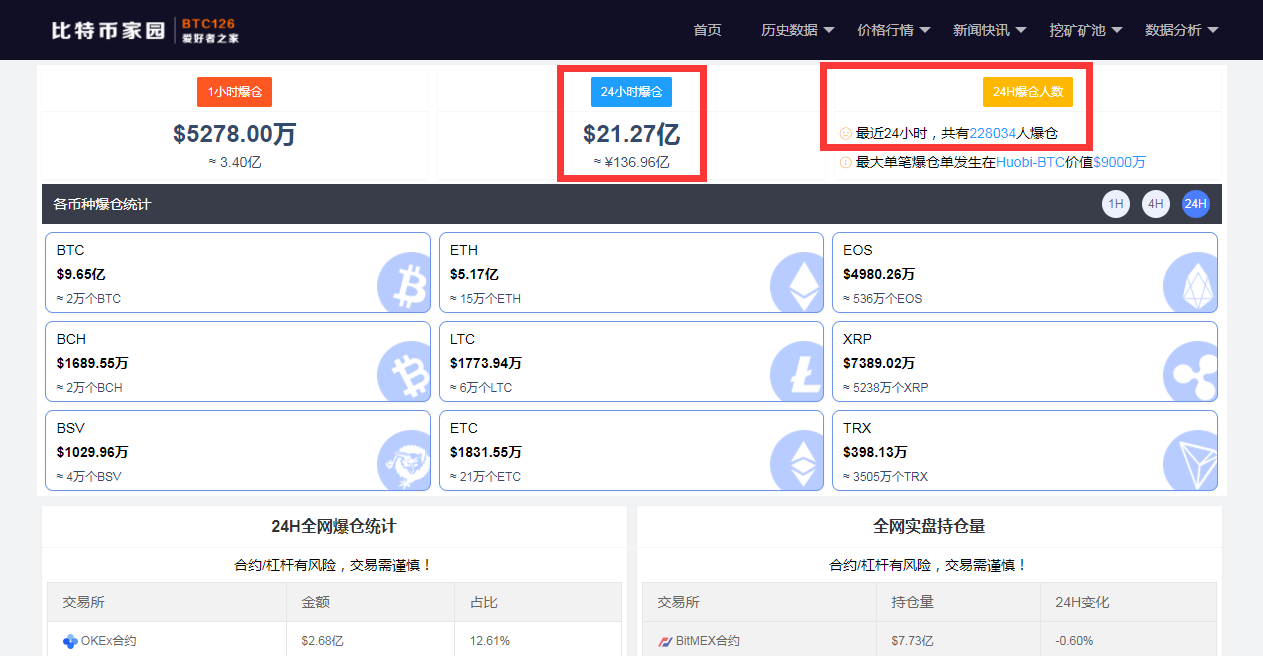The height and width of the screenshot is (656, 1263).
Task: Click the 持仓量 column header
Action: (x=912, y=602)
